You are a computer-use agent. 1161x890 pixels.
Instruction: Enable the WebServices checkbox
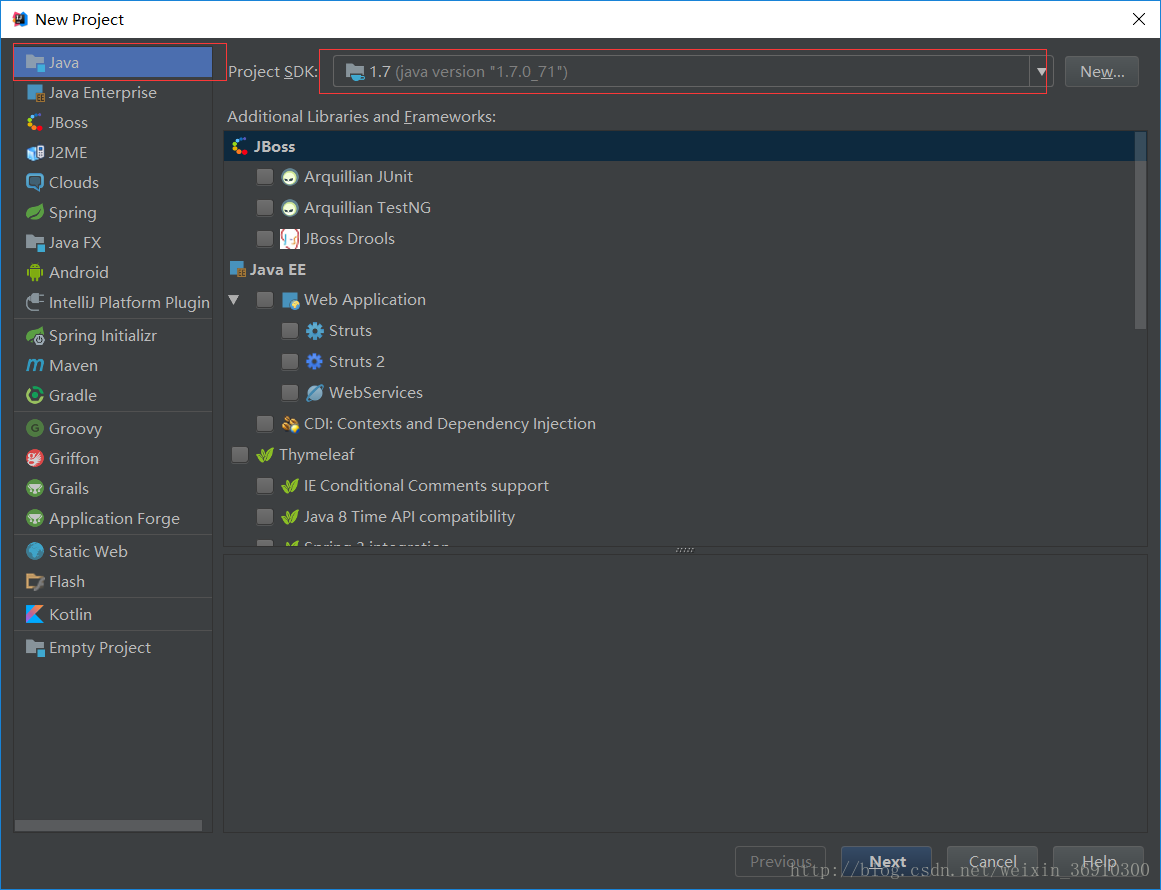pos(290,392)
